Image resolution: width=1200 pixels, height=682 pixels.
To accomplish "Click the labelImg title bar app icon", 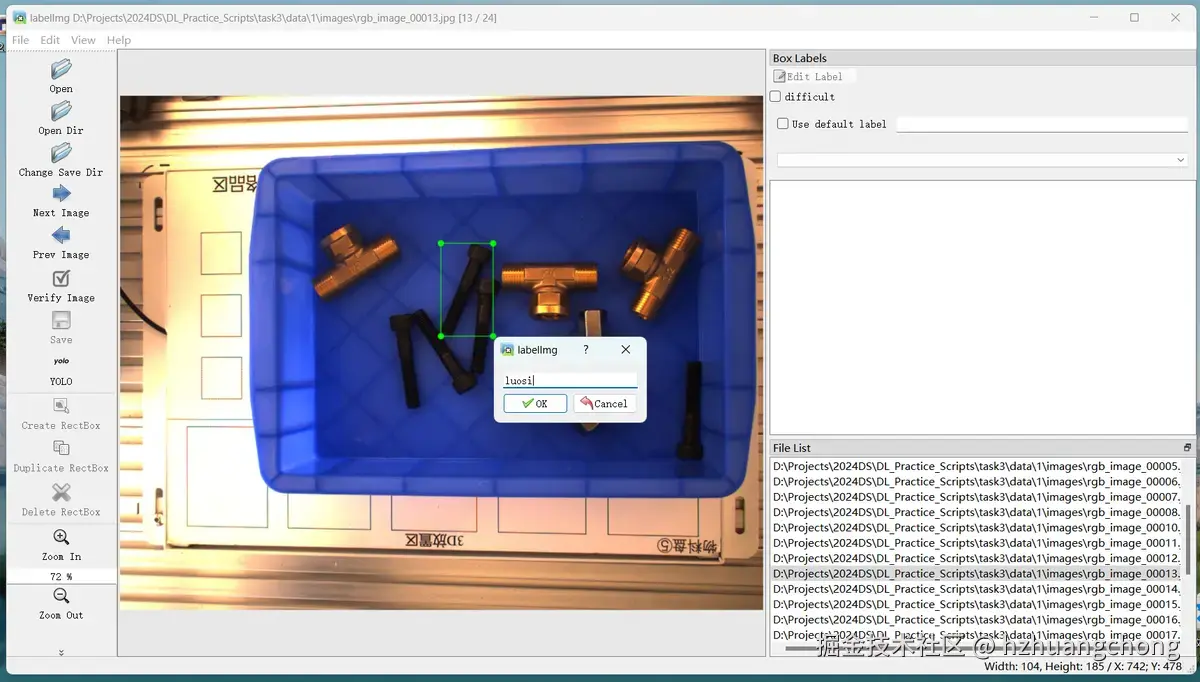I will pos(19,17).
